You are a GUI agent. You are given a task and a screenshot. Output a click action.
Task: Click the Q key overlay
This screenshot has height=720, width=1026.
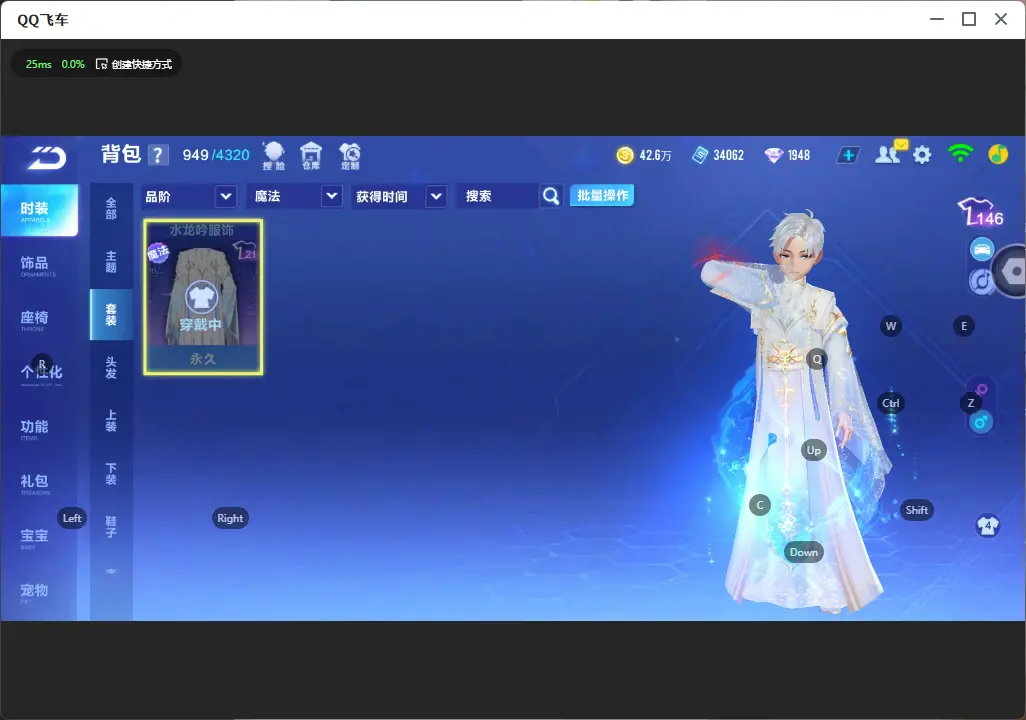817,359
